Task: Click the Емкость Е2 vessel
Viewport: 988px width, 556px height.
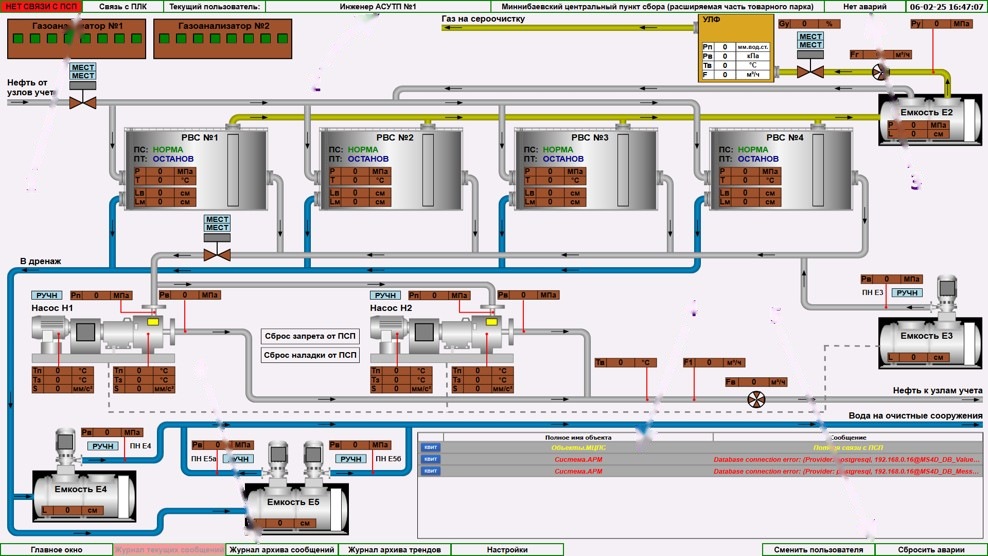Action: [930, 120]
